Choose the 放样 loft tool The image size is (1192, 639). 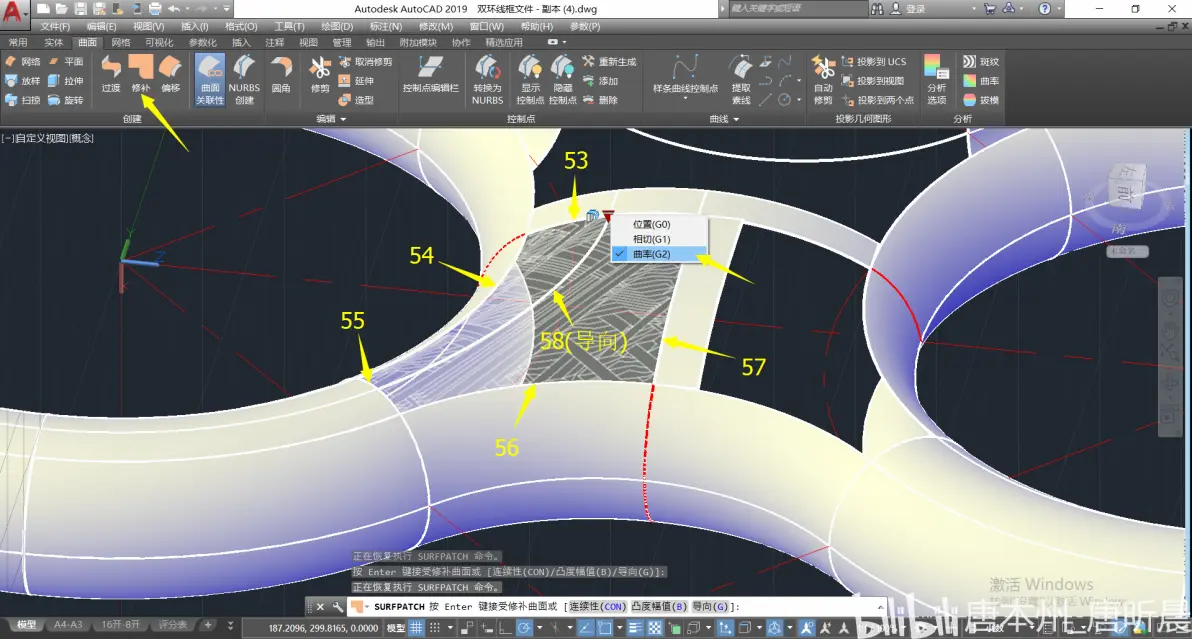pos(23,81)
